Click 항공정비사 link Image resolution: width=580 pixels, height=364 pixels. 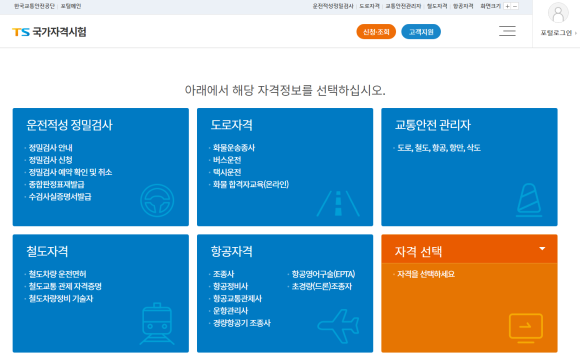tap(230, 286)
